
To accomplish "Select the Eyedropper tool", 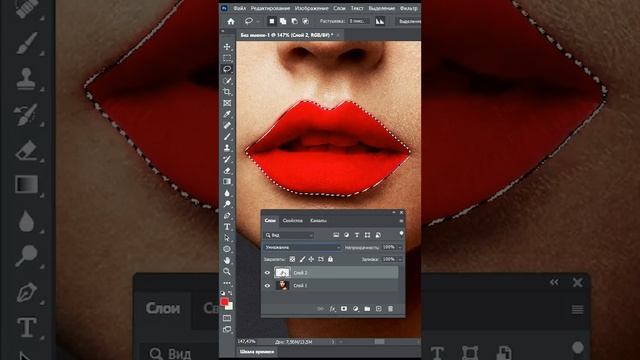I will point(227,114).
